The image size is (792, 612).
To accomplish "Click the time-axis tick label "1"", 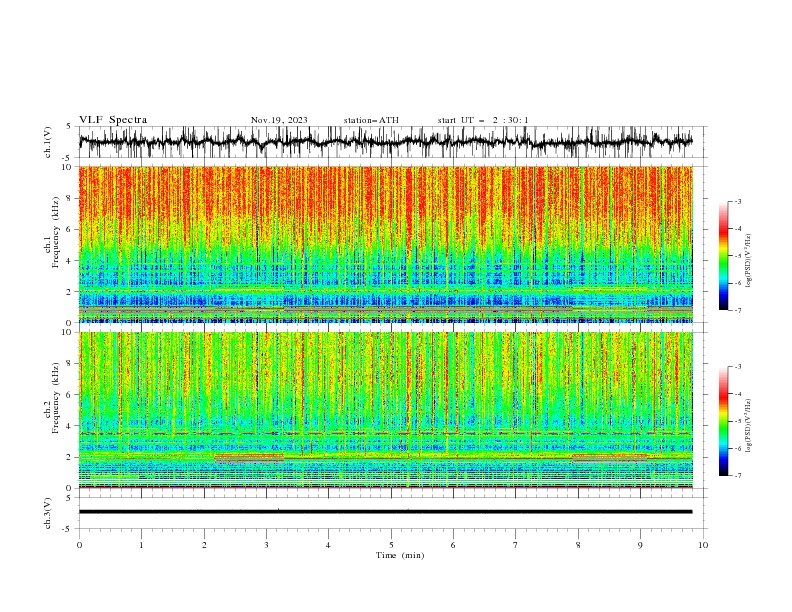I will pos(141,545).
